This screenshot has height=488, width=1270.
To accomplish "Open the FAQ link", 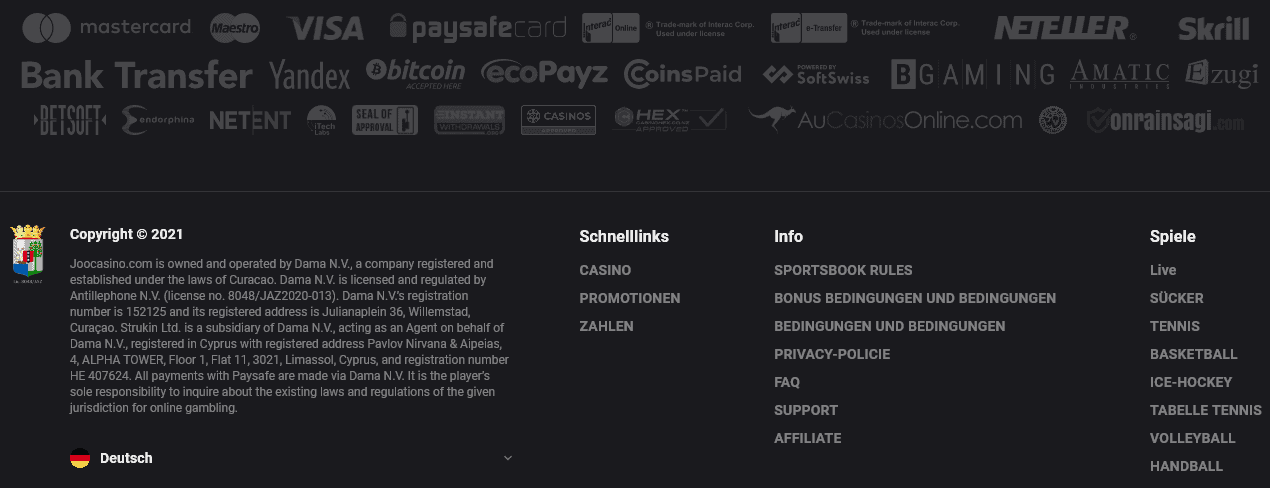I will click(787, 382).
